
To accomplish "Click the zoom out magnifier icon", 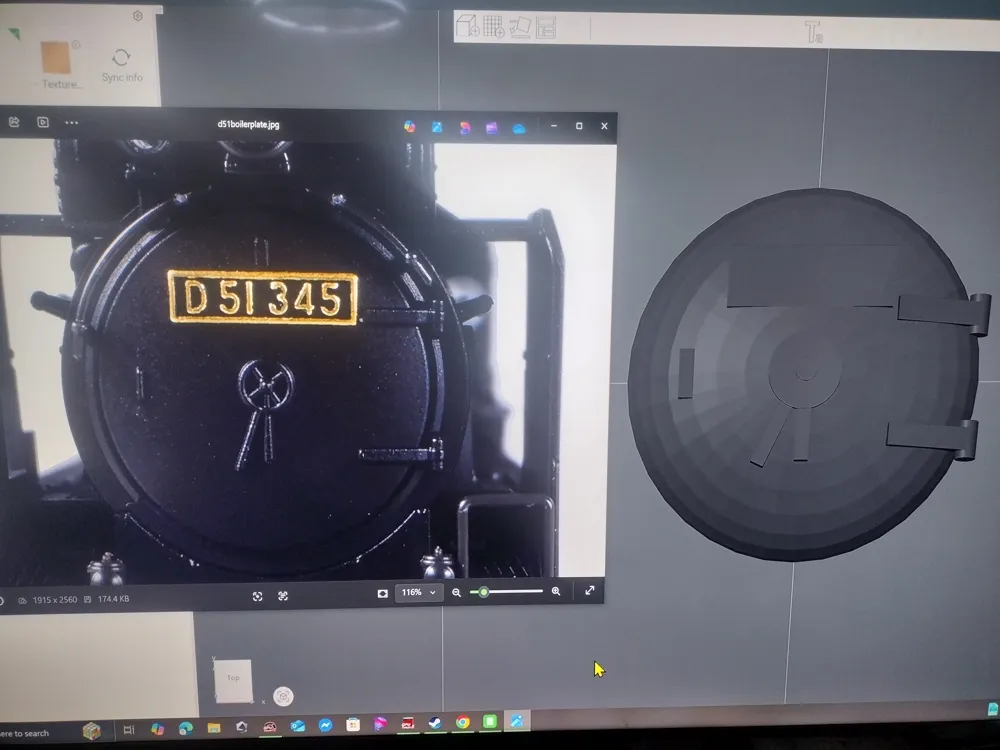I will 457,593.
